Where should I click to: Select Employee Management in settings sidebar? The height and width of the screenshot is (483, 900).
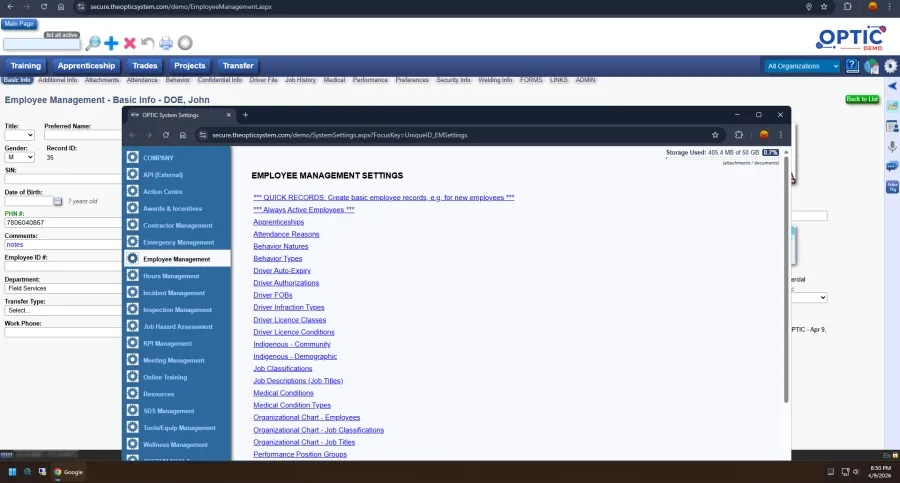click(x=177, y=258)
